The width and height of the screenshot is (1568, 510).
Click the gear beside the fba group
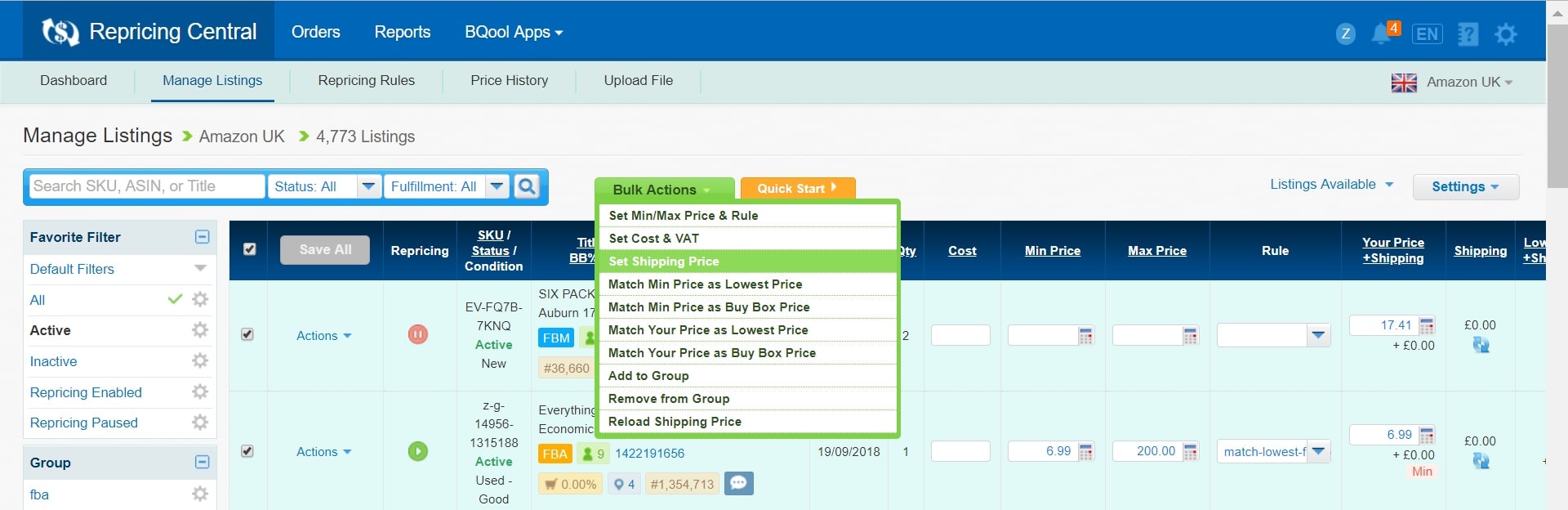pyautogui.click(x=200, y=494)
